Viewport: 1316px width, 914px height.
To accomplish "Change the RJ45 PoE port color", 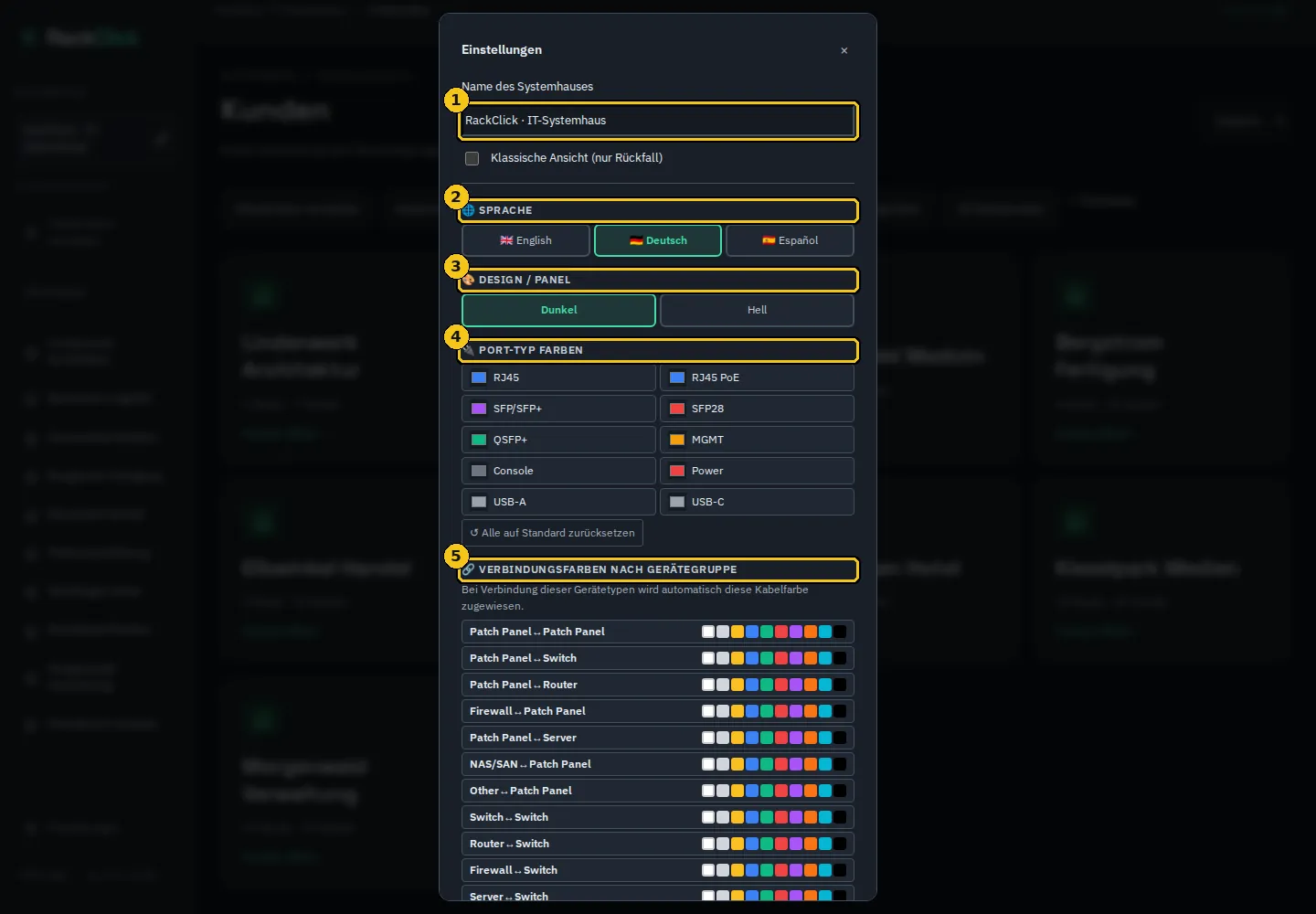I will click(677, 377).
